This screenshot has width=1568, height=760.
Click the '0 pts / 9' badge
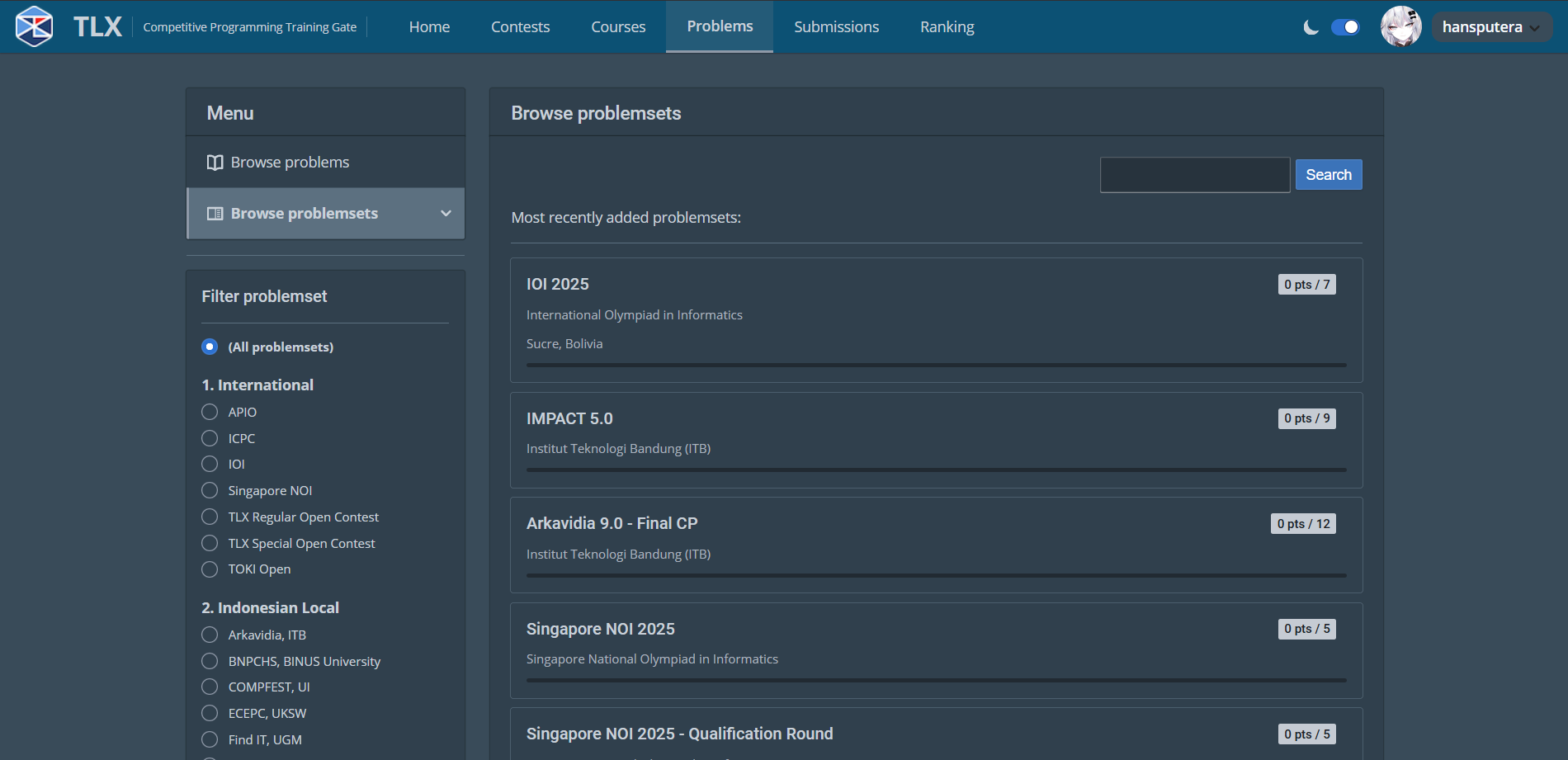(x=1307, y=418)
